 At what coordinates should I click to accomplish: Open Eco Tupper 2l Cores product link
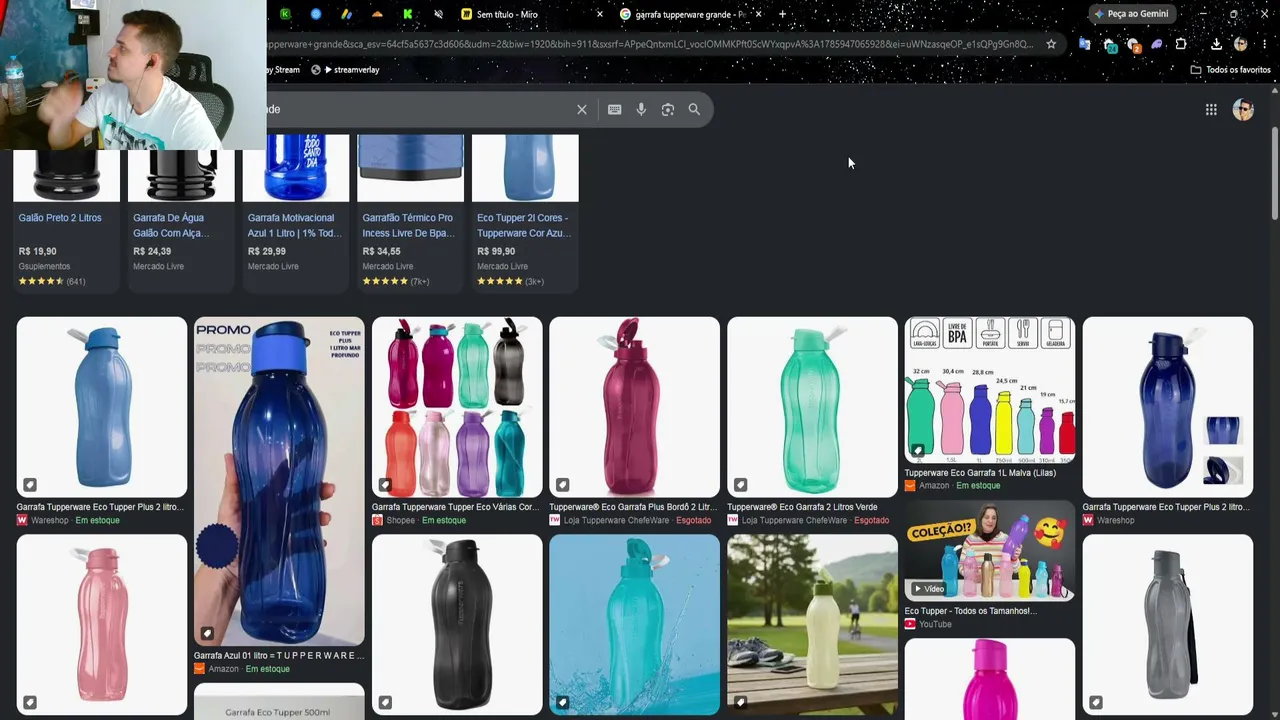pyautogui.click(x=524, y=225)
